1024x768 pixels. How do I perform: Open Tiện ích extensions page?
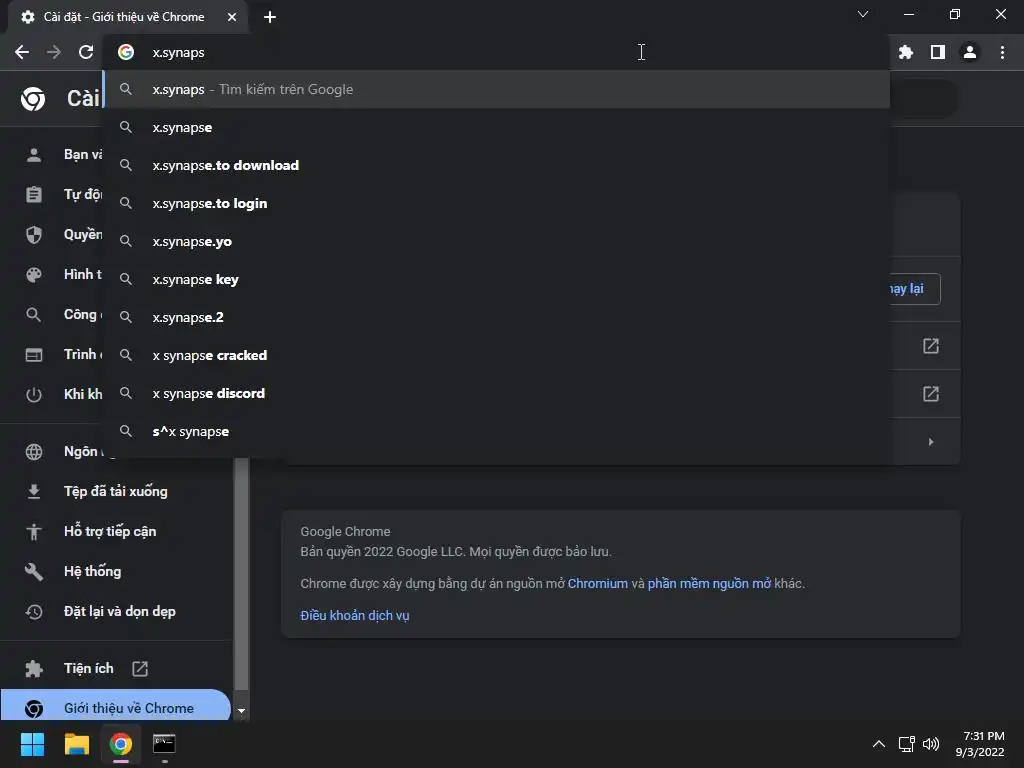(x=116, y=668)
